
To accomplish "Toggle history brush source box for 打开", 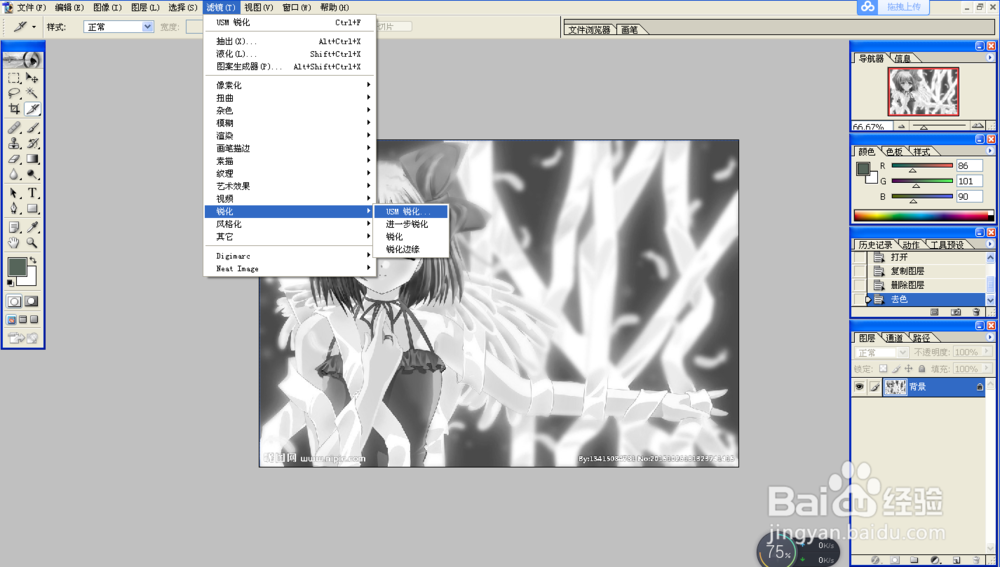I will tap(859, 257).
